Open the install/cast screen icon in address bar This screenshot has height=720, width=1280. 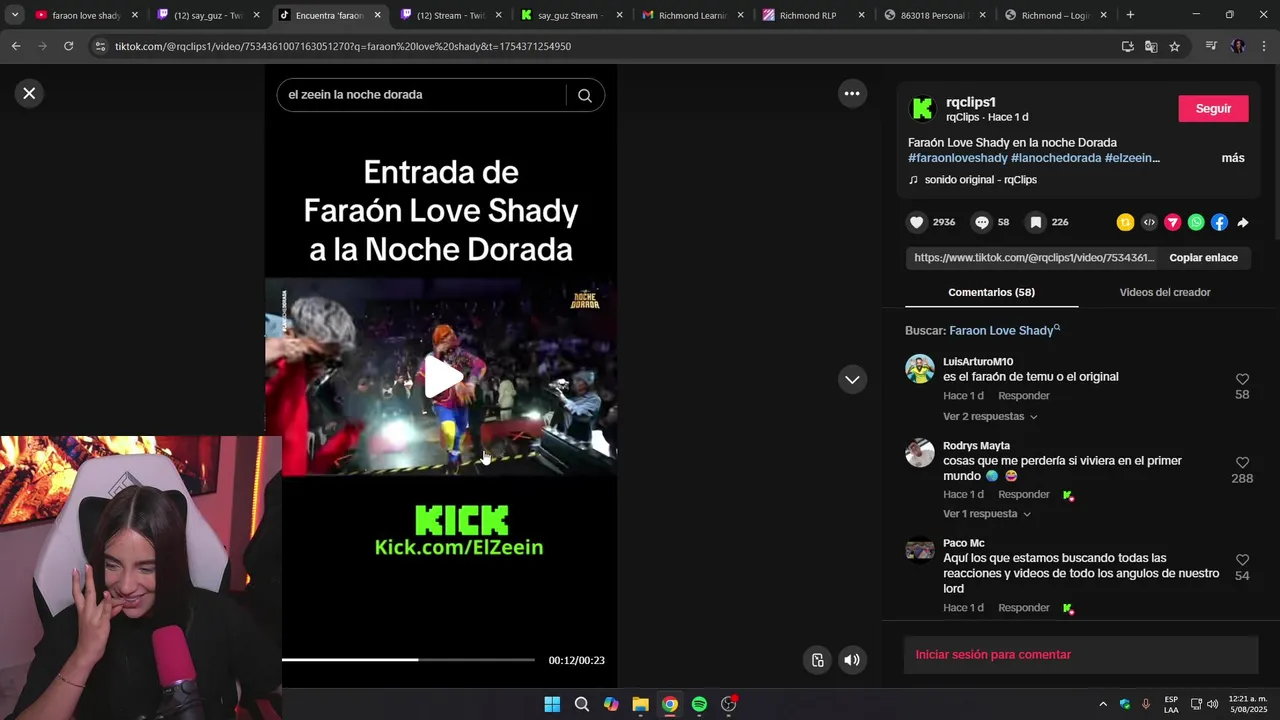pos(1128,46)
